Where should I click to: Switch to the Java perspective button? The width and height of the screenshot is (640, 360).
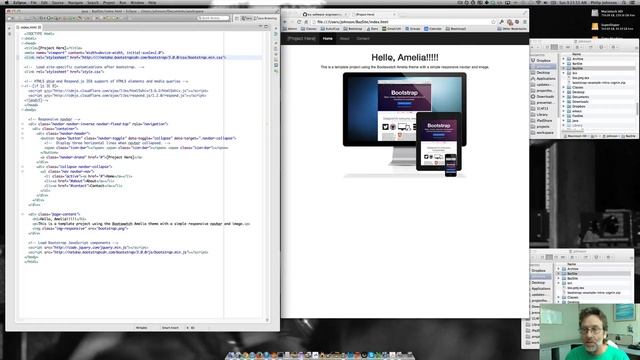(247, 18)
